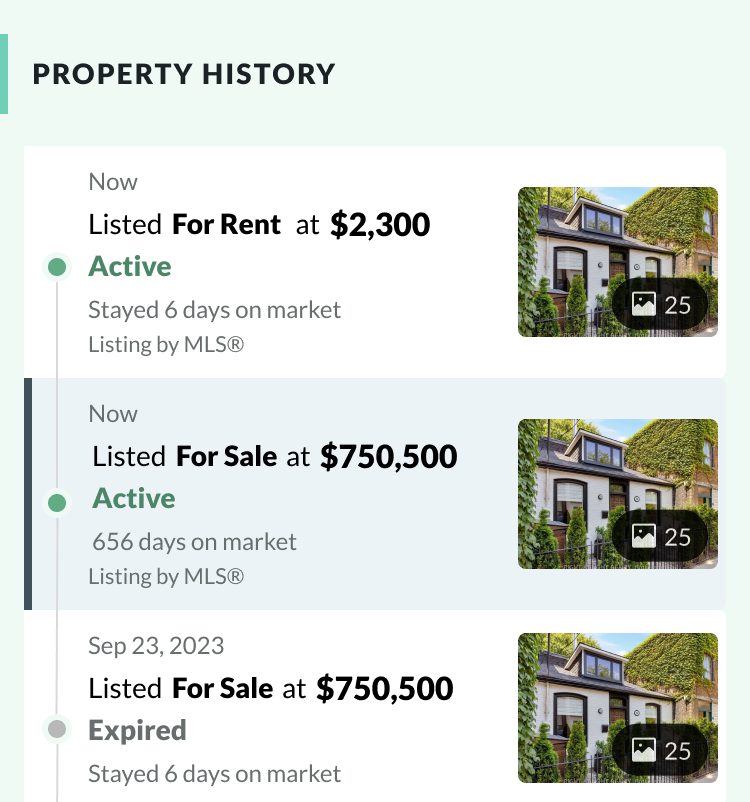The height and width of the screenshot is (802, 750).
Task: Click green Active dot for rental listing
Action: [x=57, y=266]
